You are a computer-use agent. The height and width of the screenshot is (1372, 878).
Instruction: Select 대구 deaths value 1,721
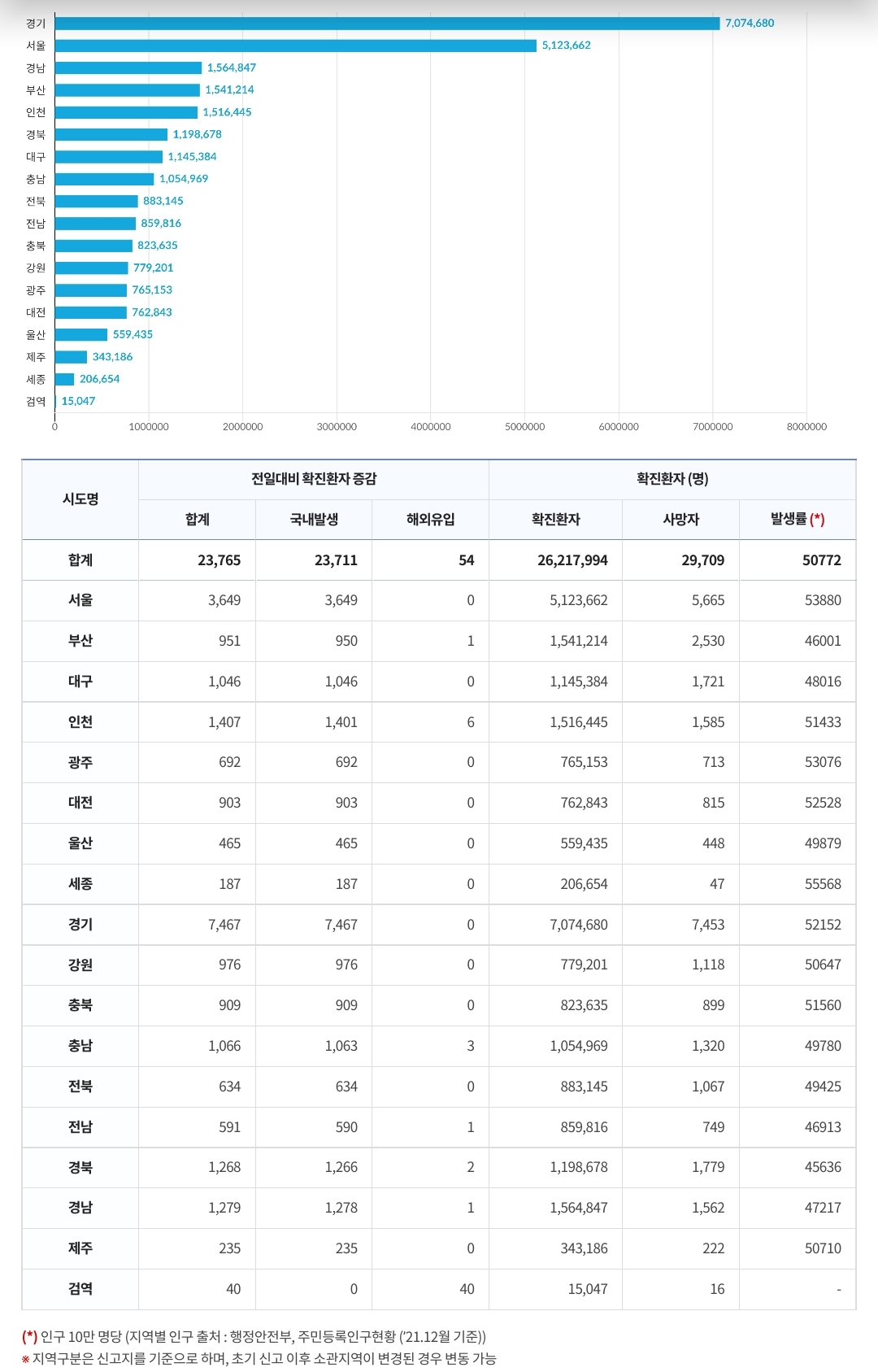[x=708, y=682]
